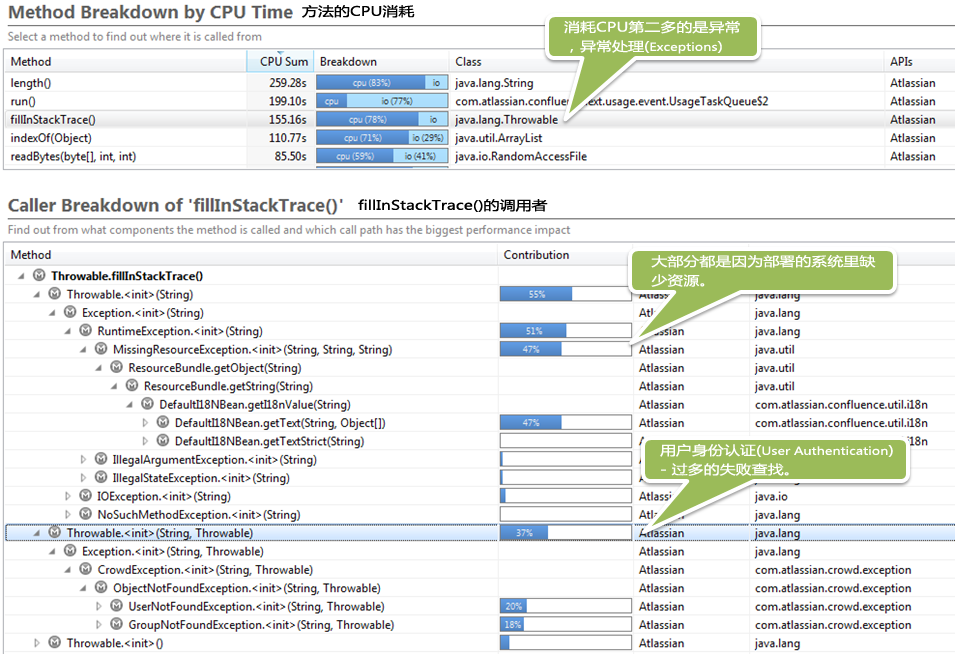Image resolution: width=955 pixels, height=654 pixels.
Task: Click method icon beside MissingResourceException.<init>
Action: pos(101,349)
